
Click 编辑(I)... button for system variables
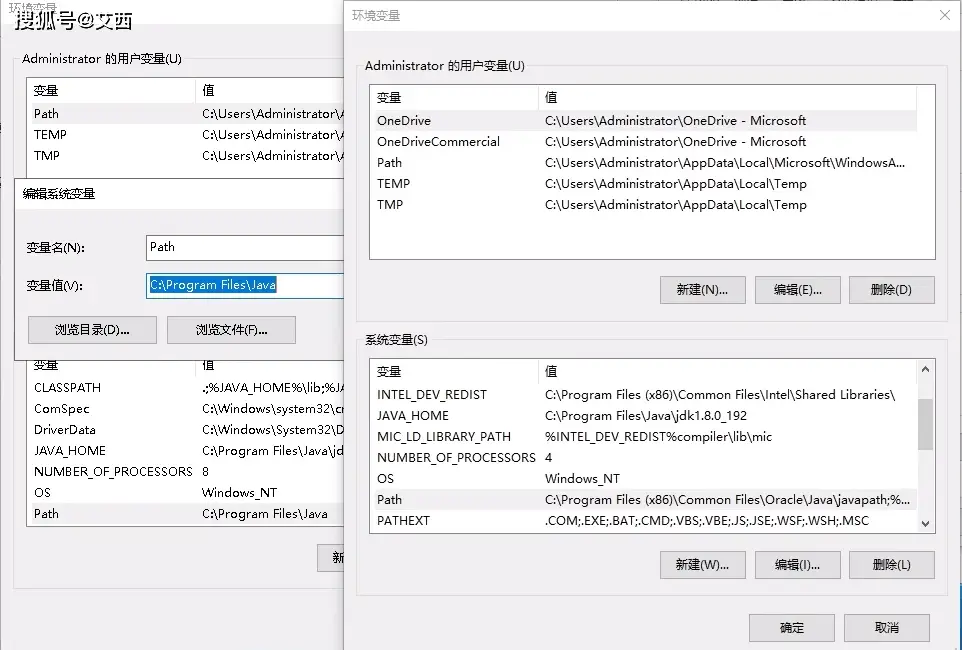coord(797,565)
